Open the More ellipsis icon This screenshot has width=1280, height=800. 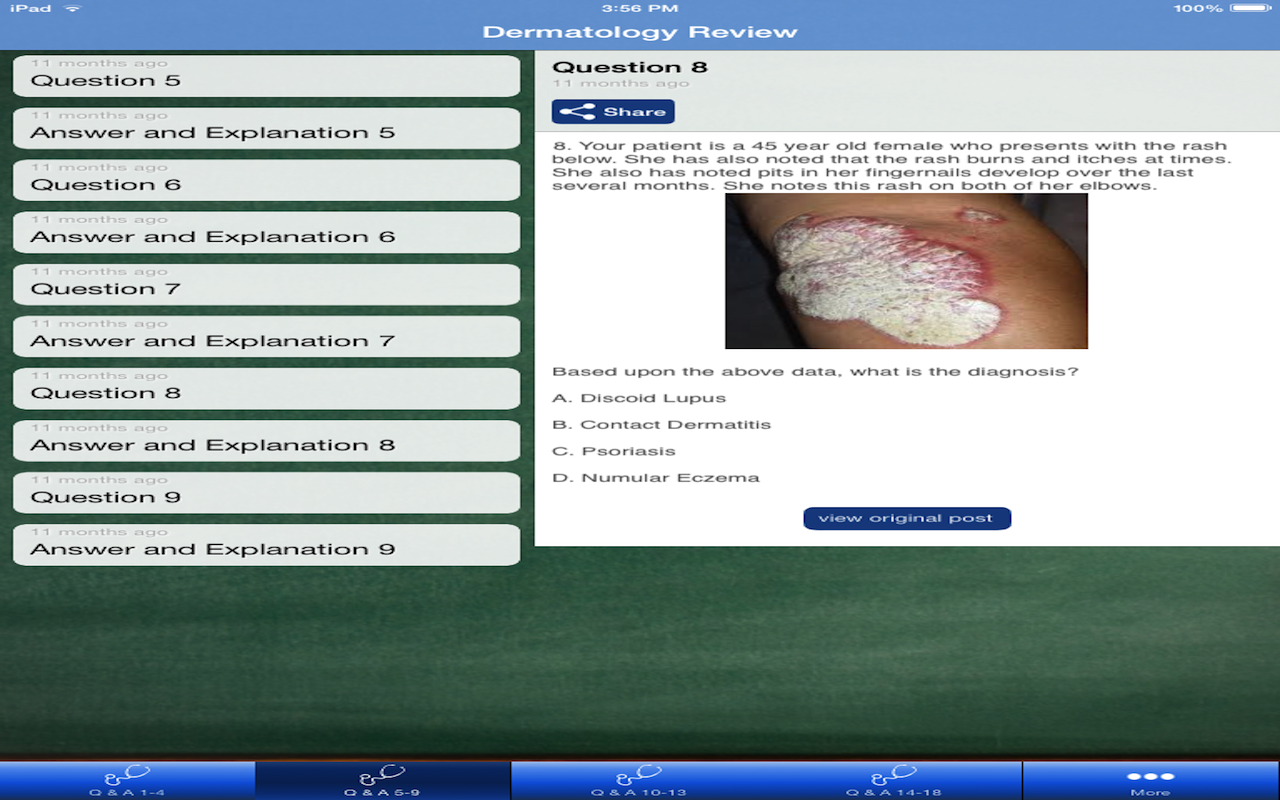click(1151, 774)
